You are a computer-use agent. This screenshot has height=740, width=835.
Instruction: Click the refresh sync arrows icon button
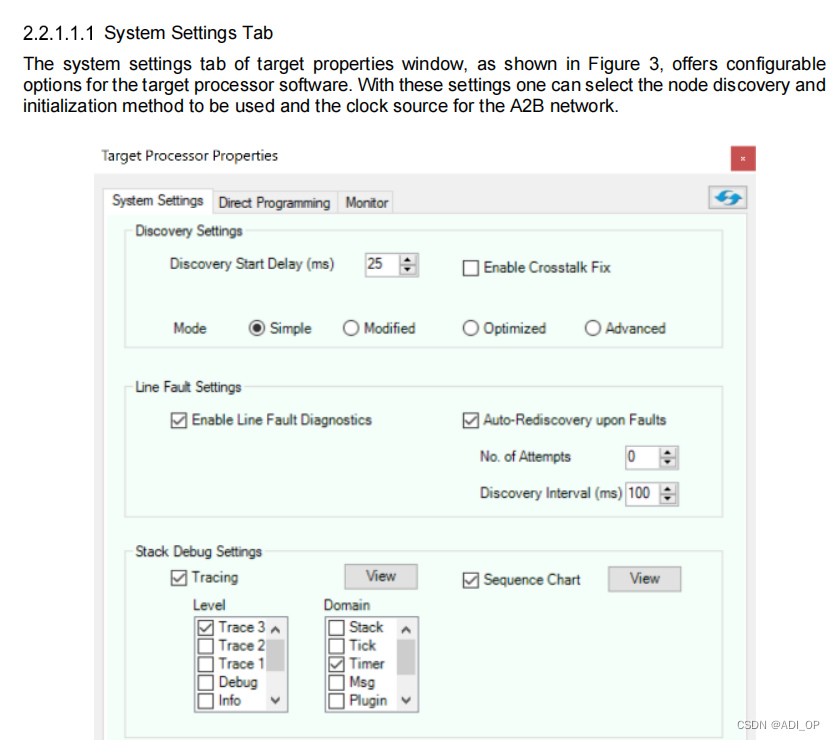click(x=727, y=198)
